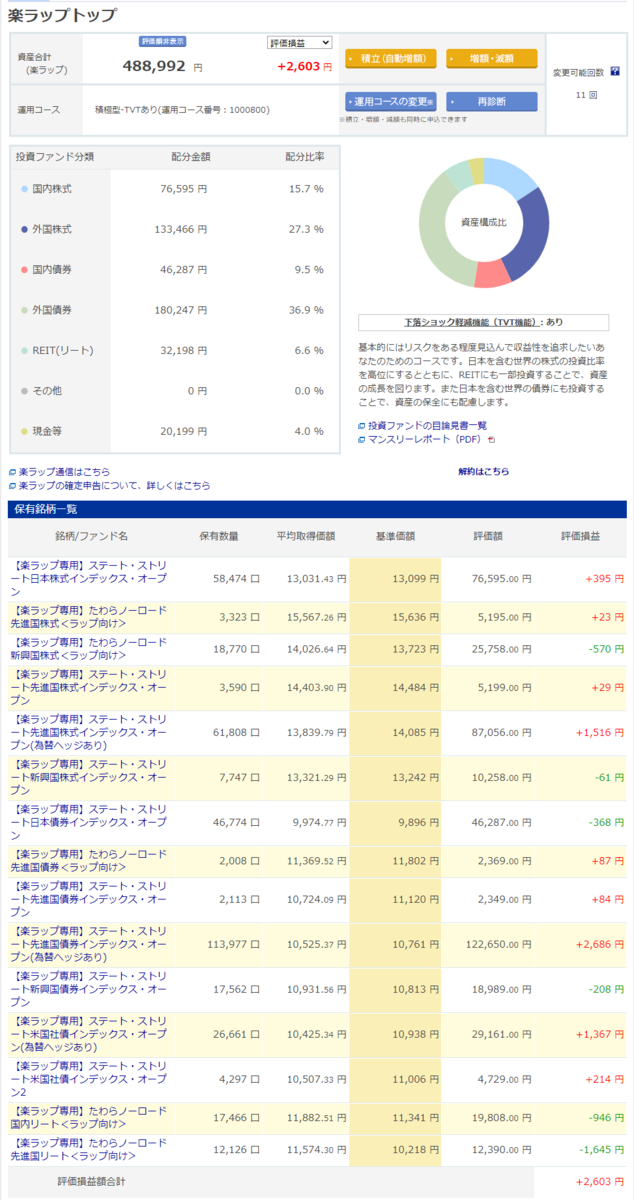Click the その他 gray legend dot
The image size is (634, 1200).
coord(24,391)
